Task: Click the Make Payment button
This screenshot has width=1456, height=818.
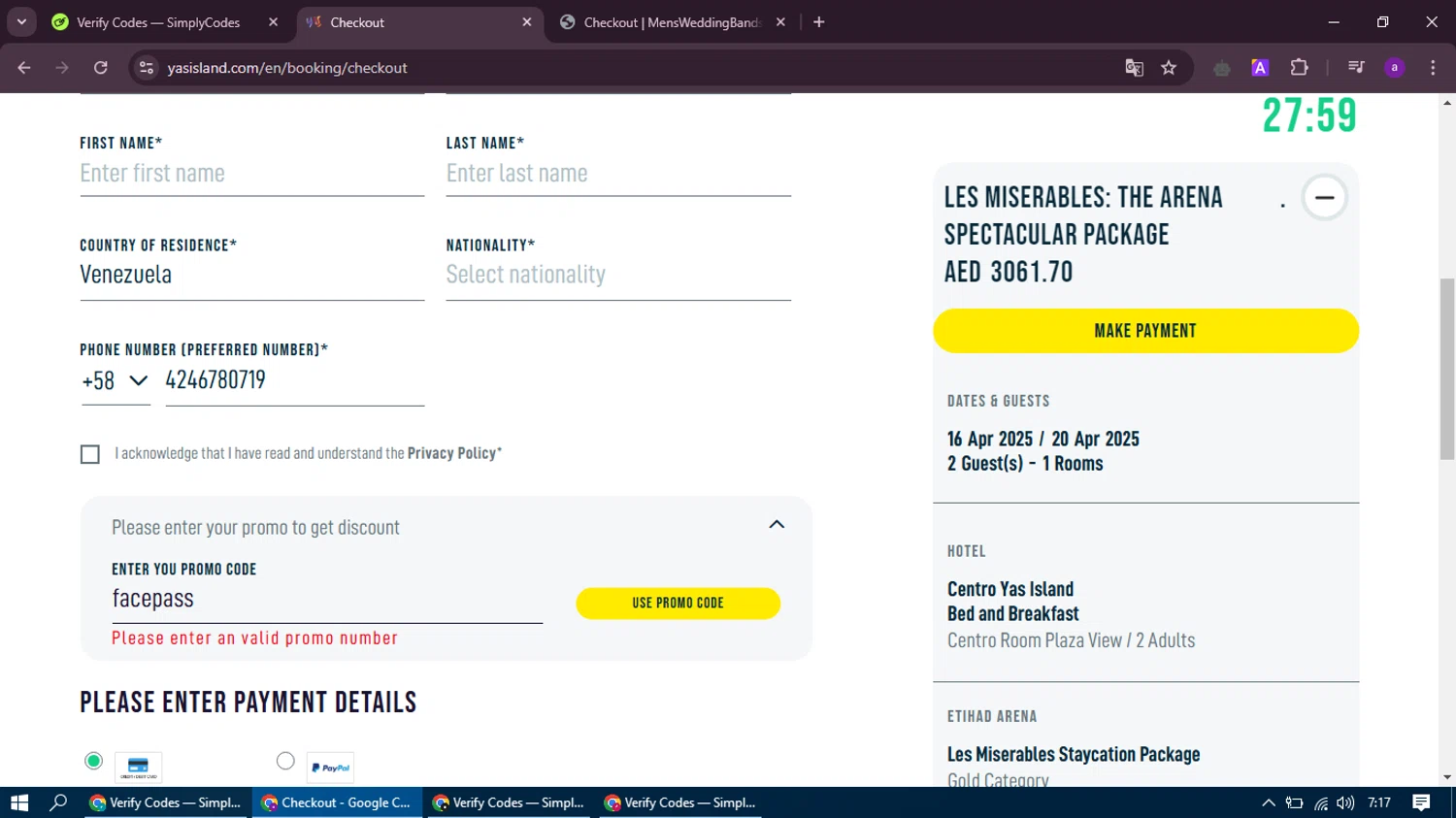Action: tap(1145, 331)
